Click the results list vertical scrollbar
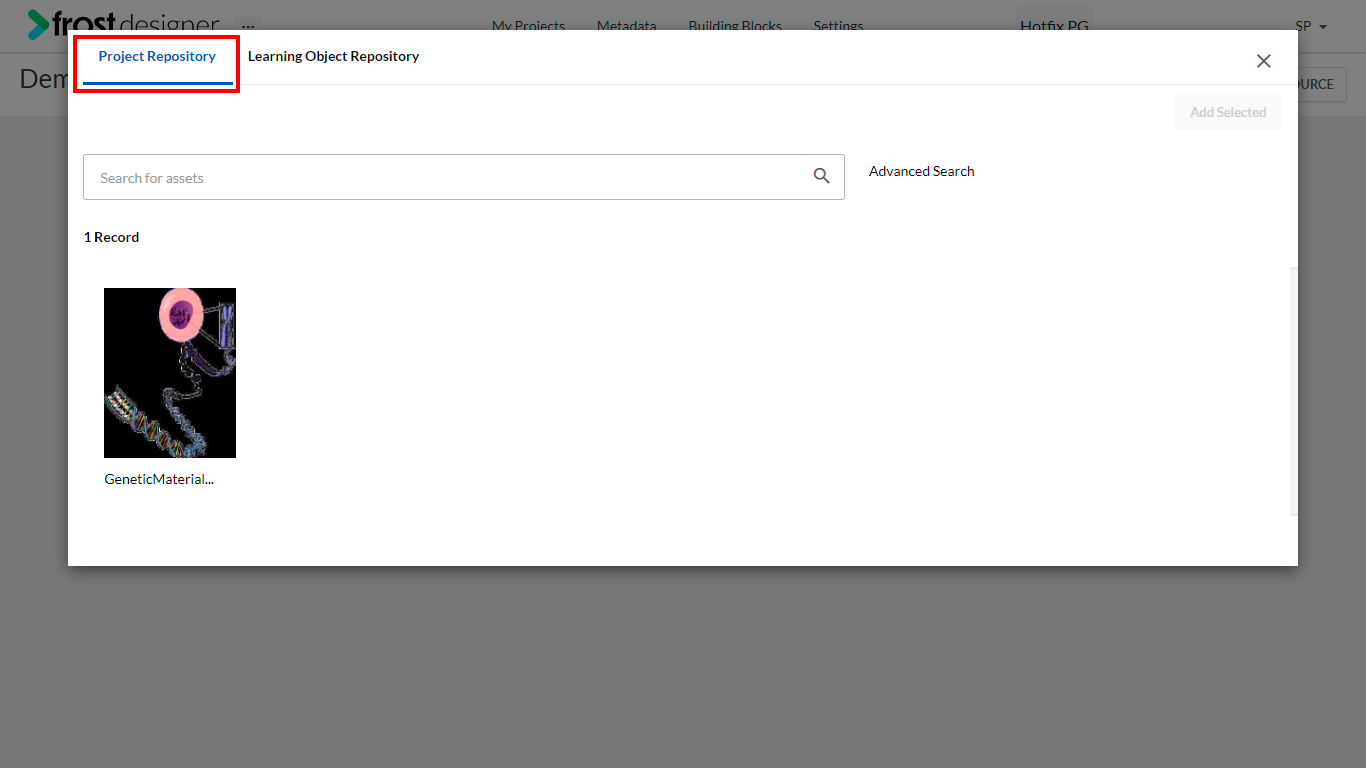Screen dimensions: 1366x768 [x=1294, y=391]
